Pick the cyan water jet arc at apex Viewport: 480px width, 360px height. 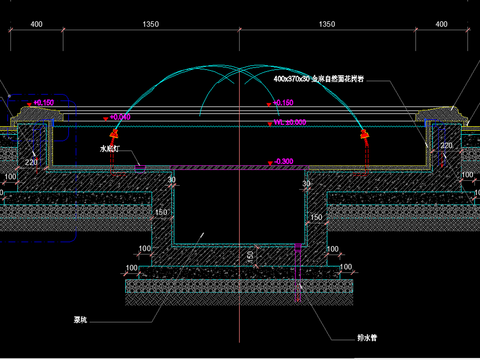239,68
